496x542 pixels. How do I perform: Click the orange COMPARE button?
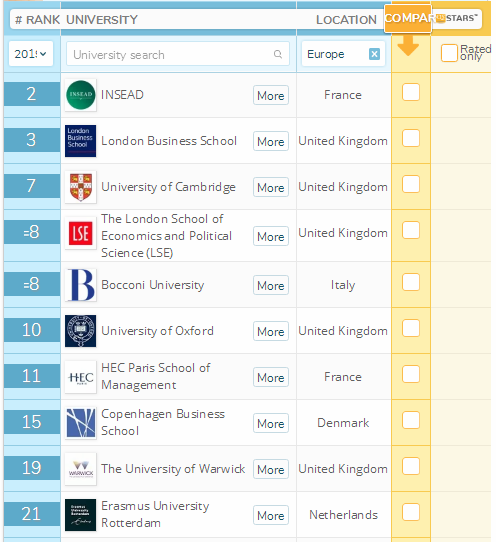point(408,19)
